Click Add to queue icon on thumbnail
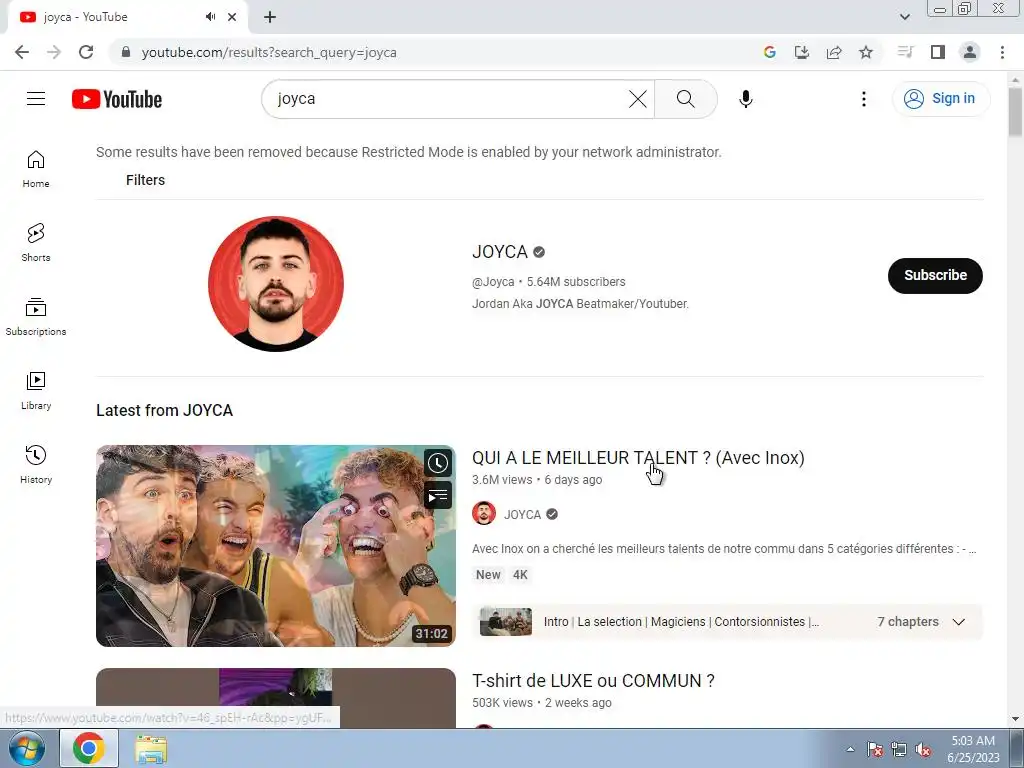 438,496
